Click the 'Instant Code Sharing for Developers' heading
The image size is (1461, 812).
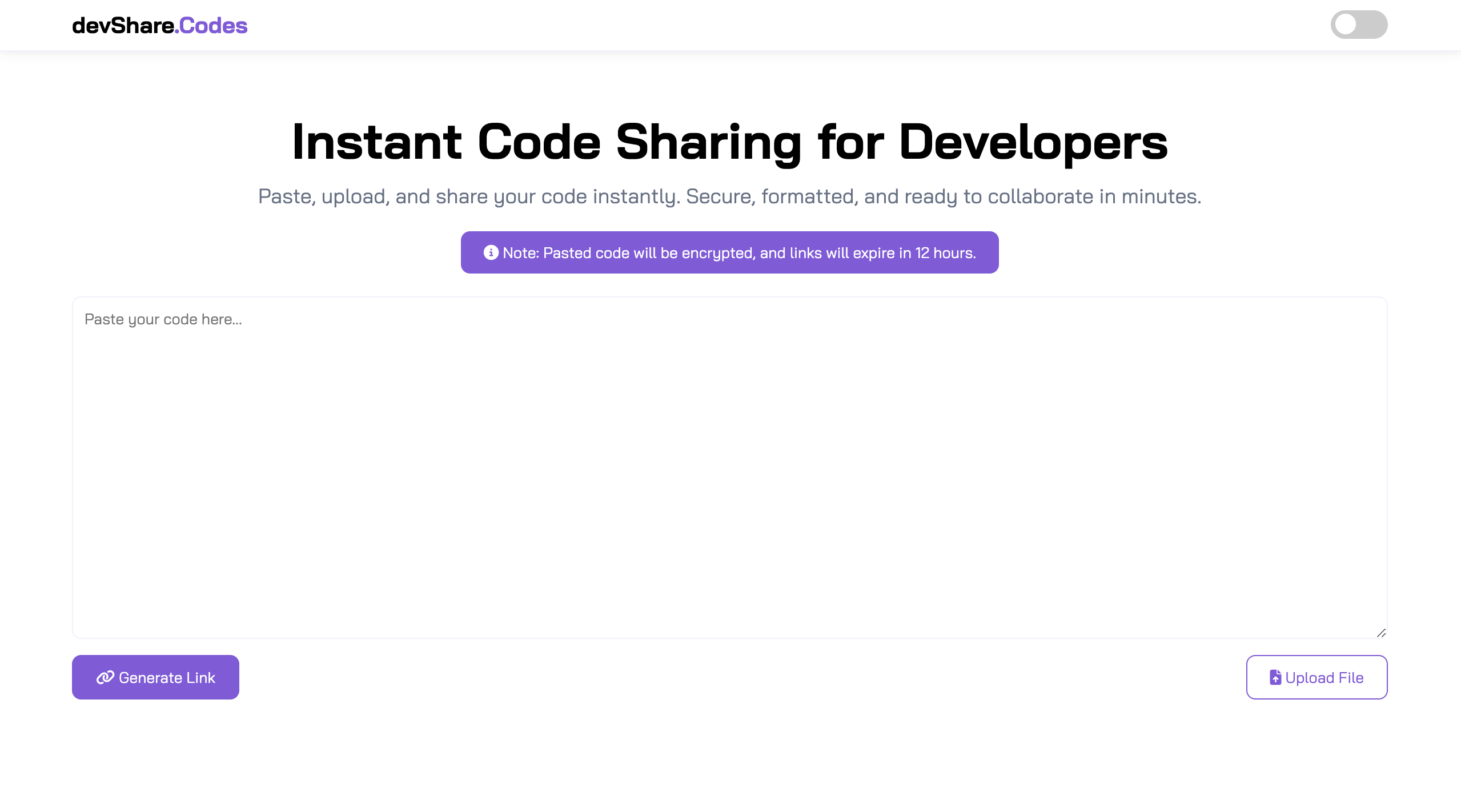(x=730, y=142)
